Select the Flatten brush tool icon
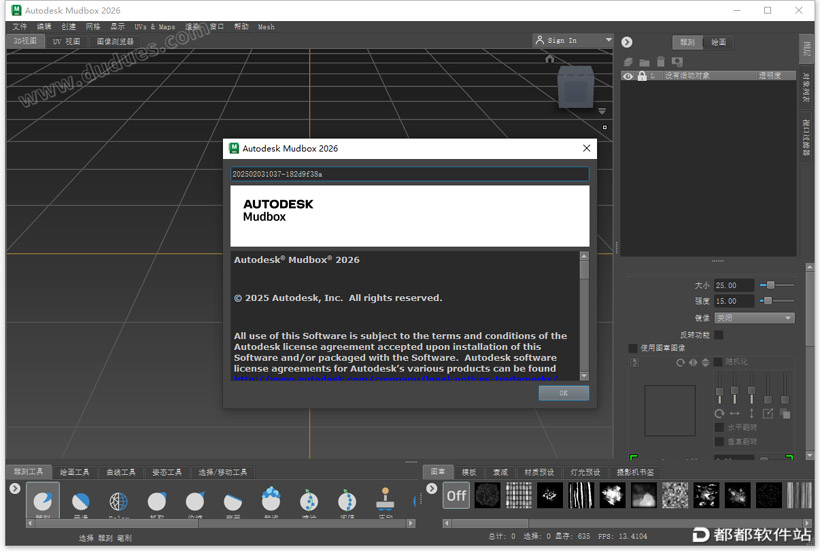Image resolution: width=820 pixels, height=551 pixels. click(x=233, y=501)
